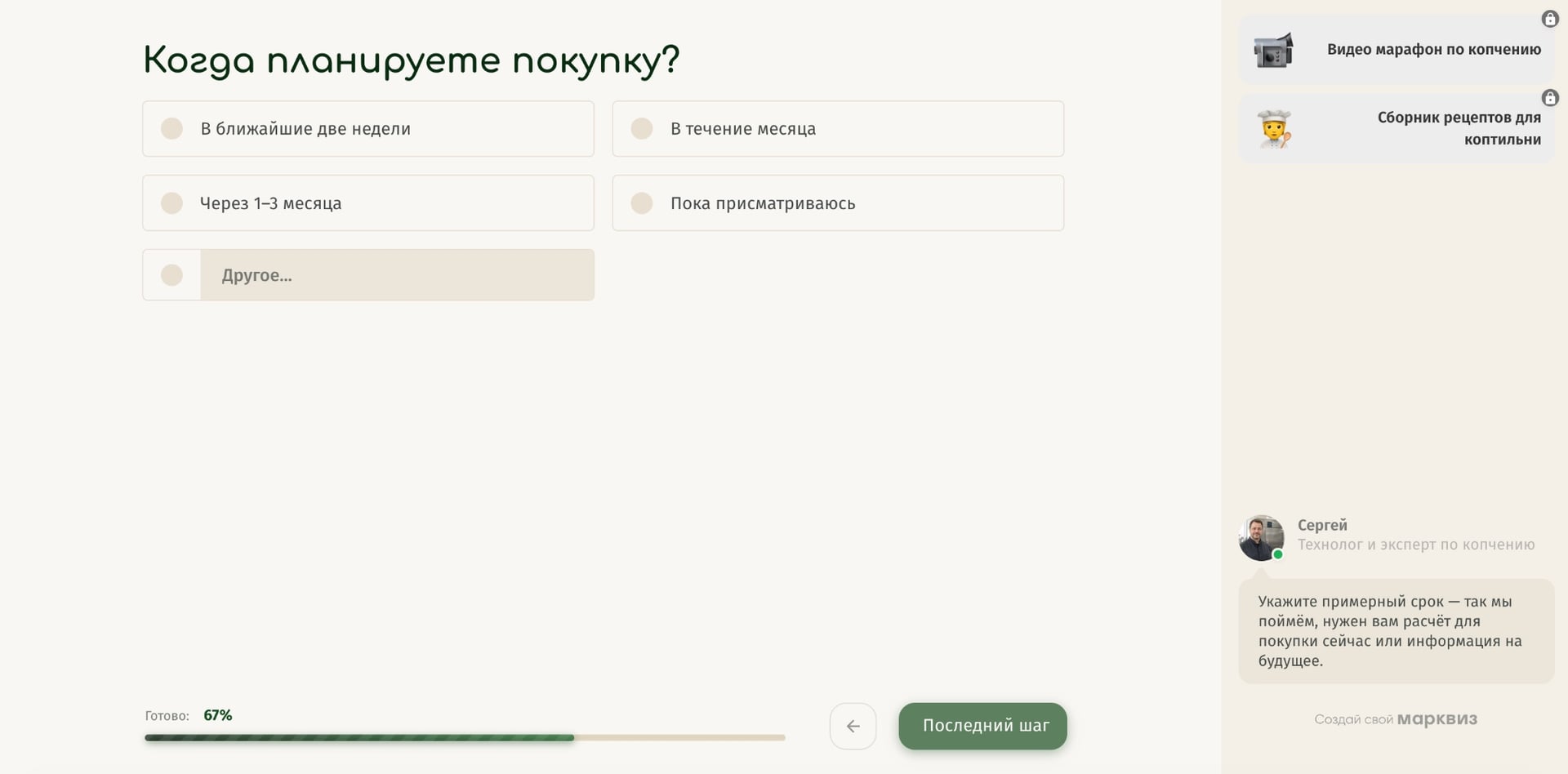This screenshot has width=1568, height=774.
Task: Select the 'Другое...' radio circle
Action: [171, 275]
